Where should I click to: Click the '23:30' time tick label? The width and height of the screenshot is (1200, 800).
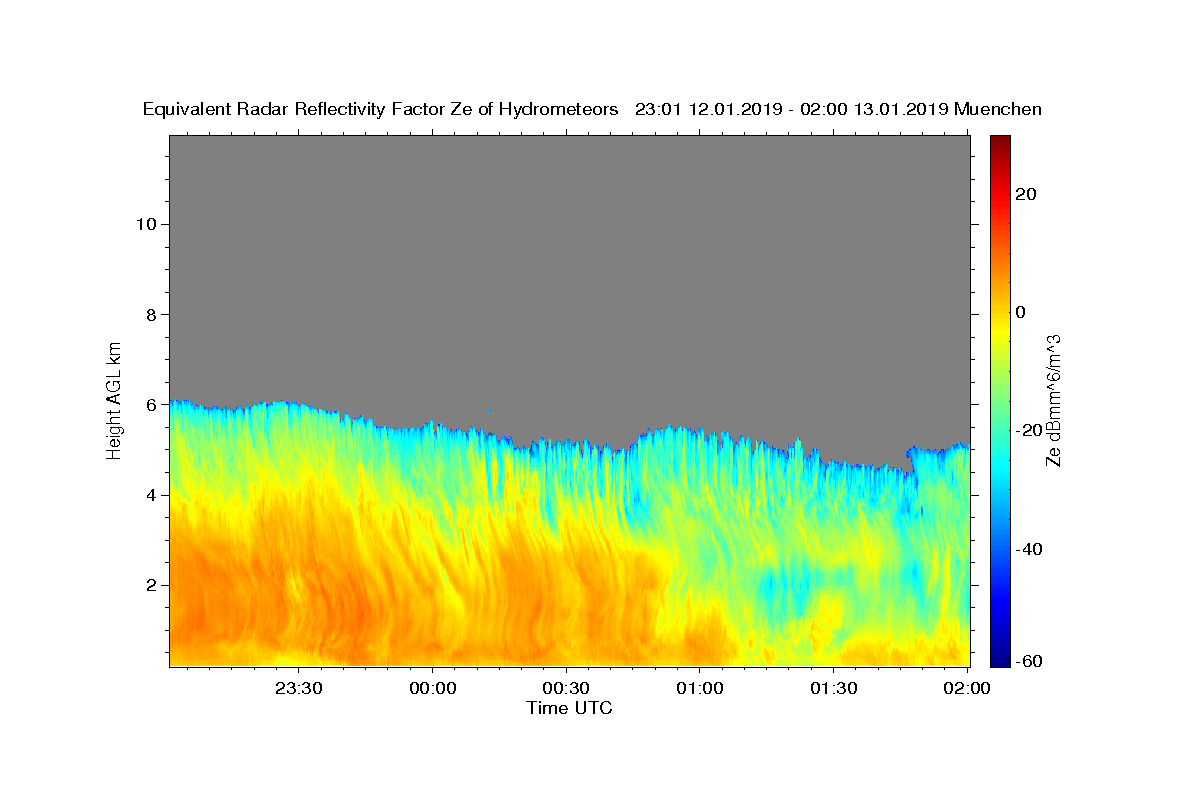click(x=299, y=688)
